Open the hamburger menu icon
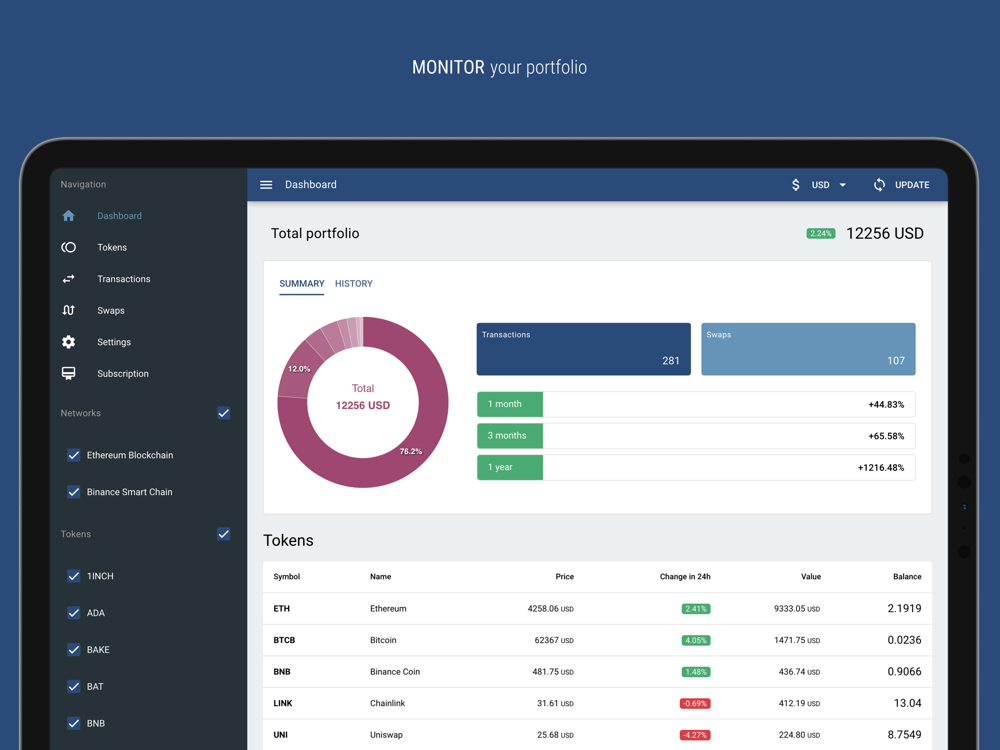The image size is (1000, 750). pos(266,185)
